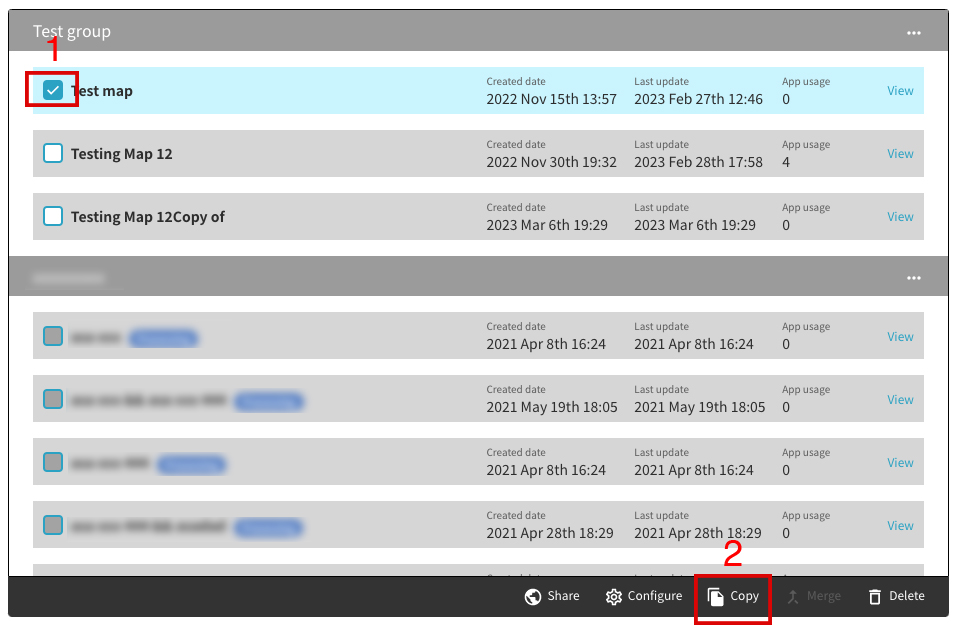955x625 pixels.
Task: Click the Delete trash can icon
Action: point(875,597)
